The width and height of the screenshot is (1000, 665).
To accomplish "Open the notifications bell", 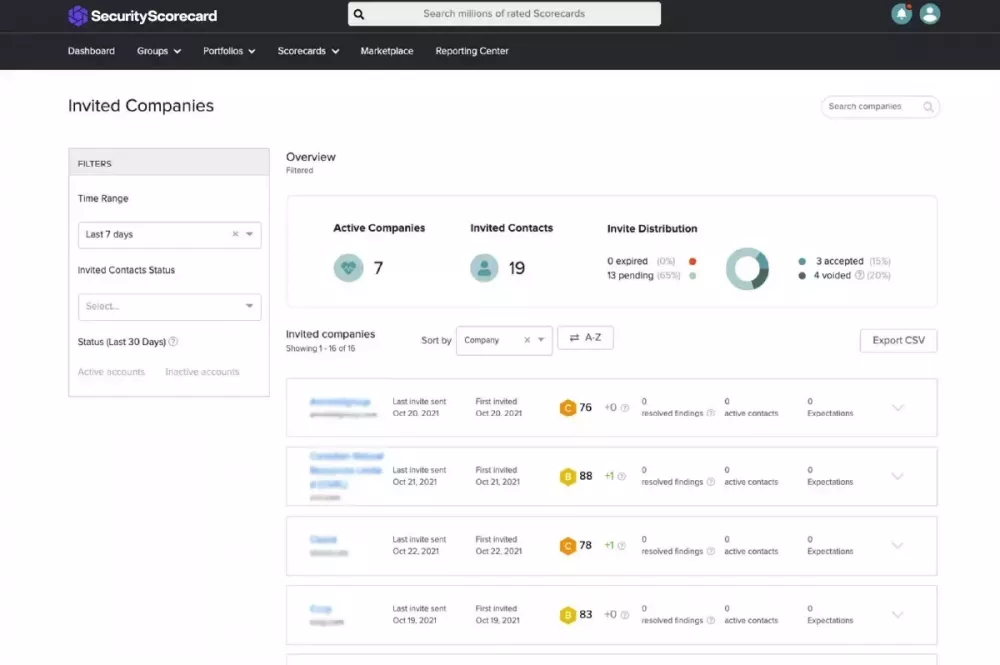I will (x=901, y=14).
